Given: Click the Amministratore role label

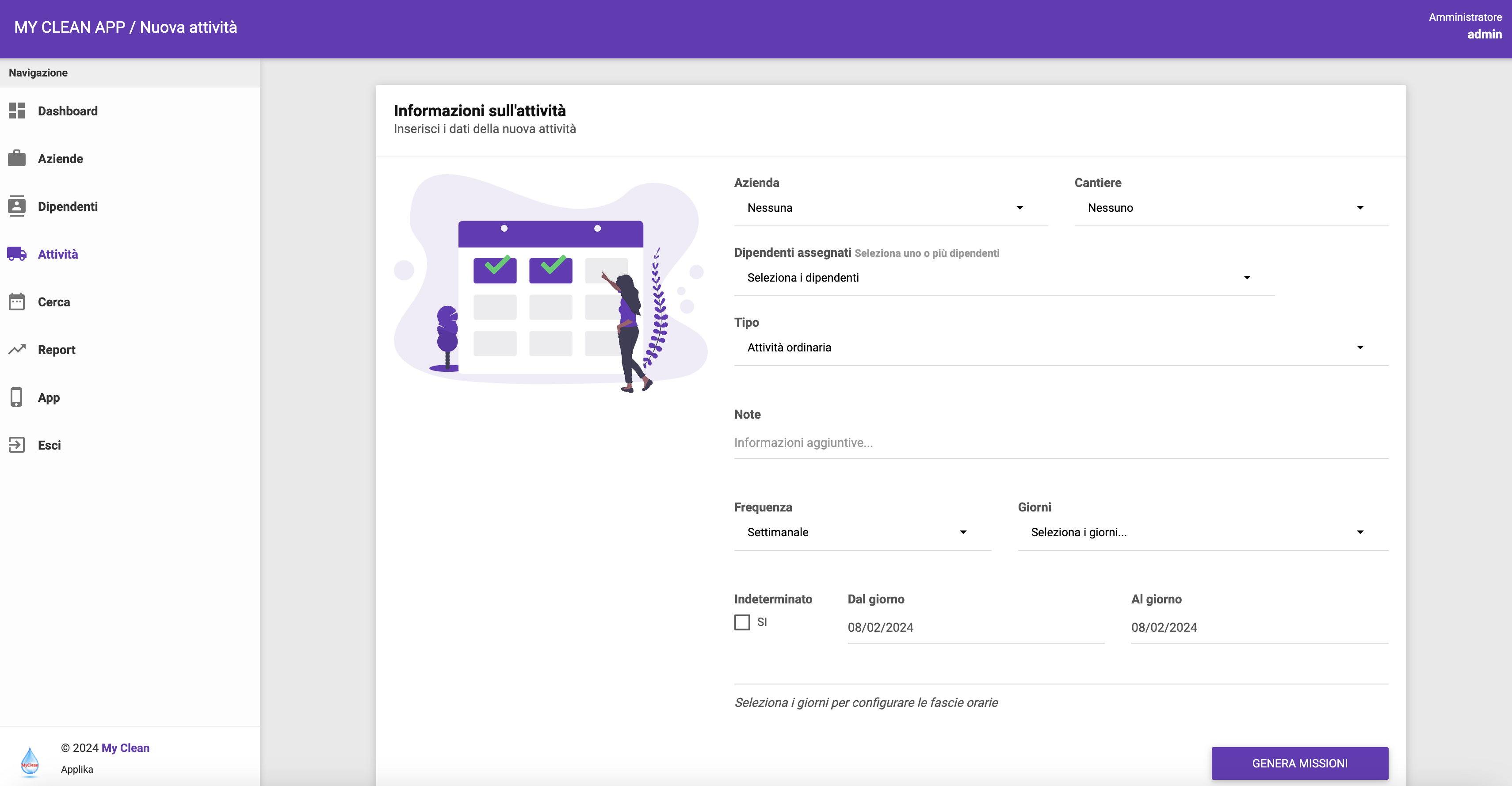Looking at the screenshot, I should [1465, 17].
